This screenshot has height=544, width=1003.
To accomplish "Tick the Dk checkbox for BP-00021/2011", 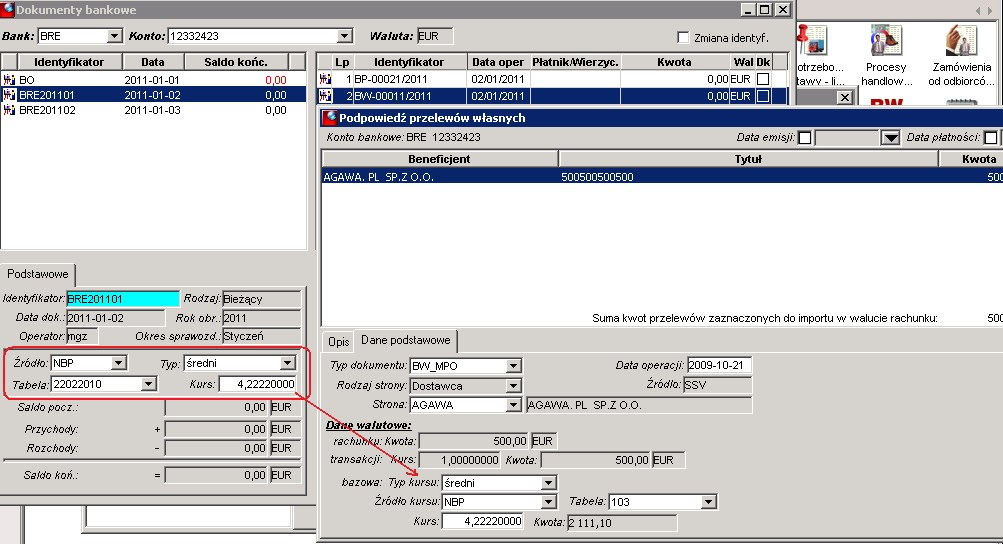I will [762, 79].
